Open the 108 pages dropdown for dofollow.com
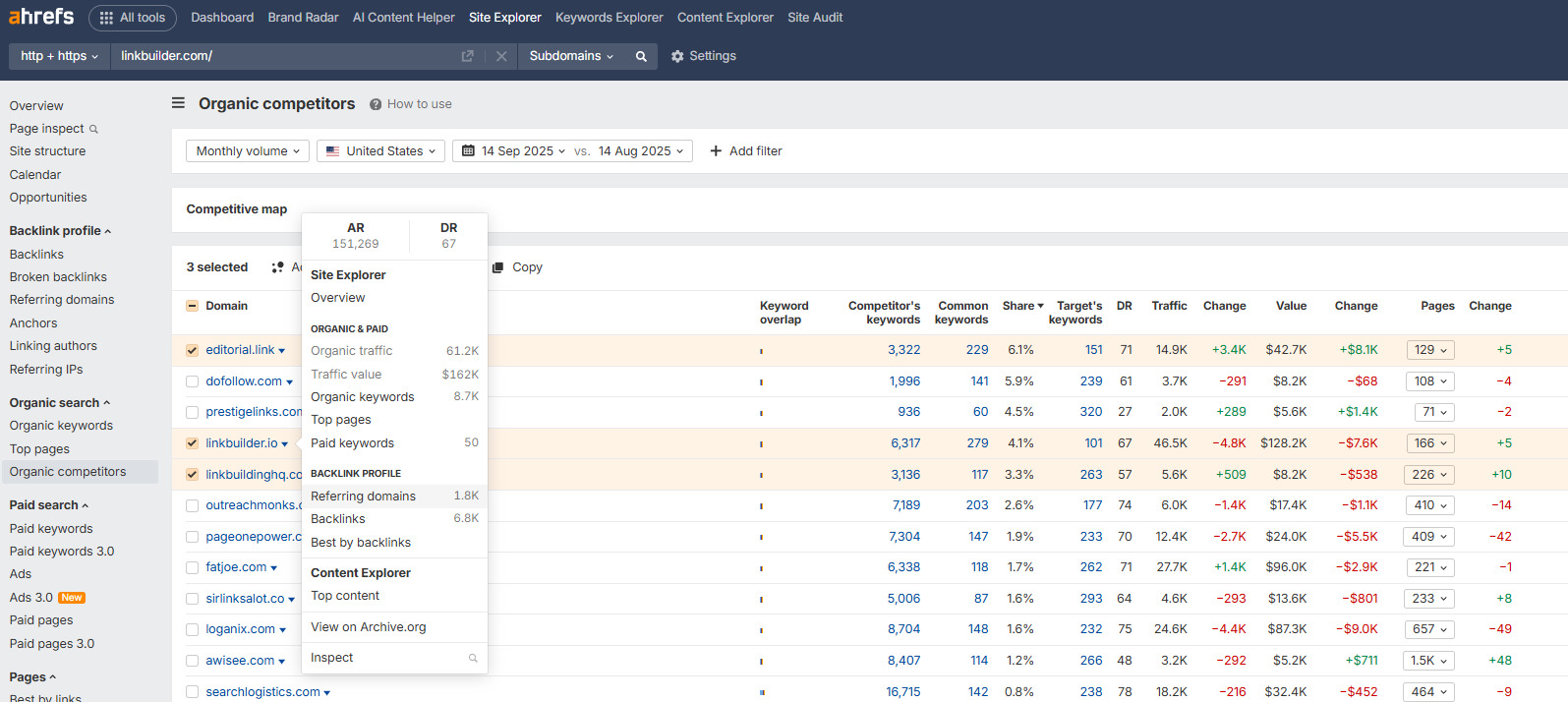 pyautogui.click(x=1429, y=381)
